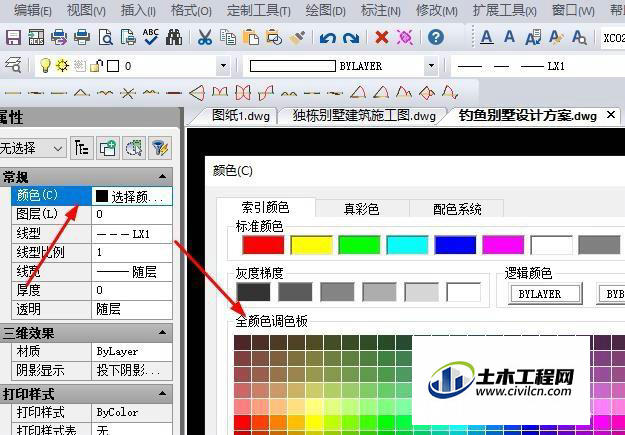Open the layer manager icon left of lightbulb
The height and width of the screenshot is (435, 625).
pos(13,65)
